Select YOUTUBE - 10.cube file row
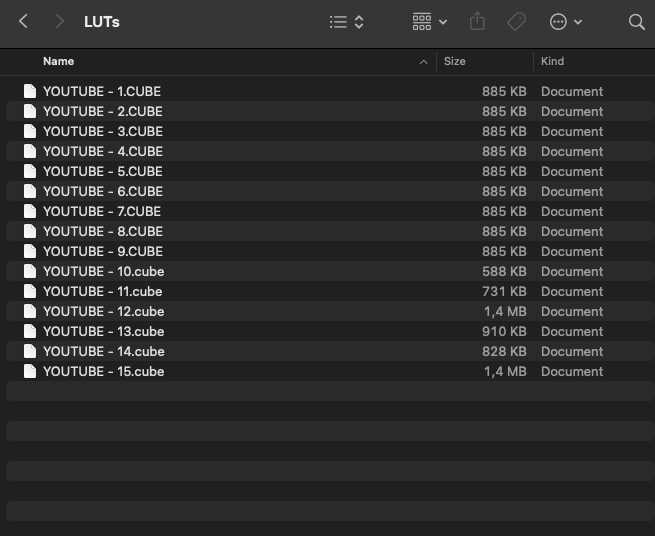655x536 pixels. 103,271
